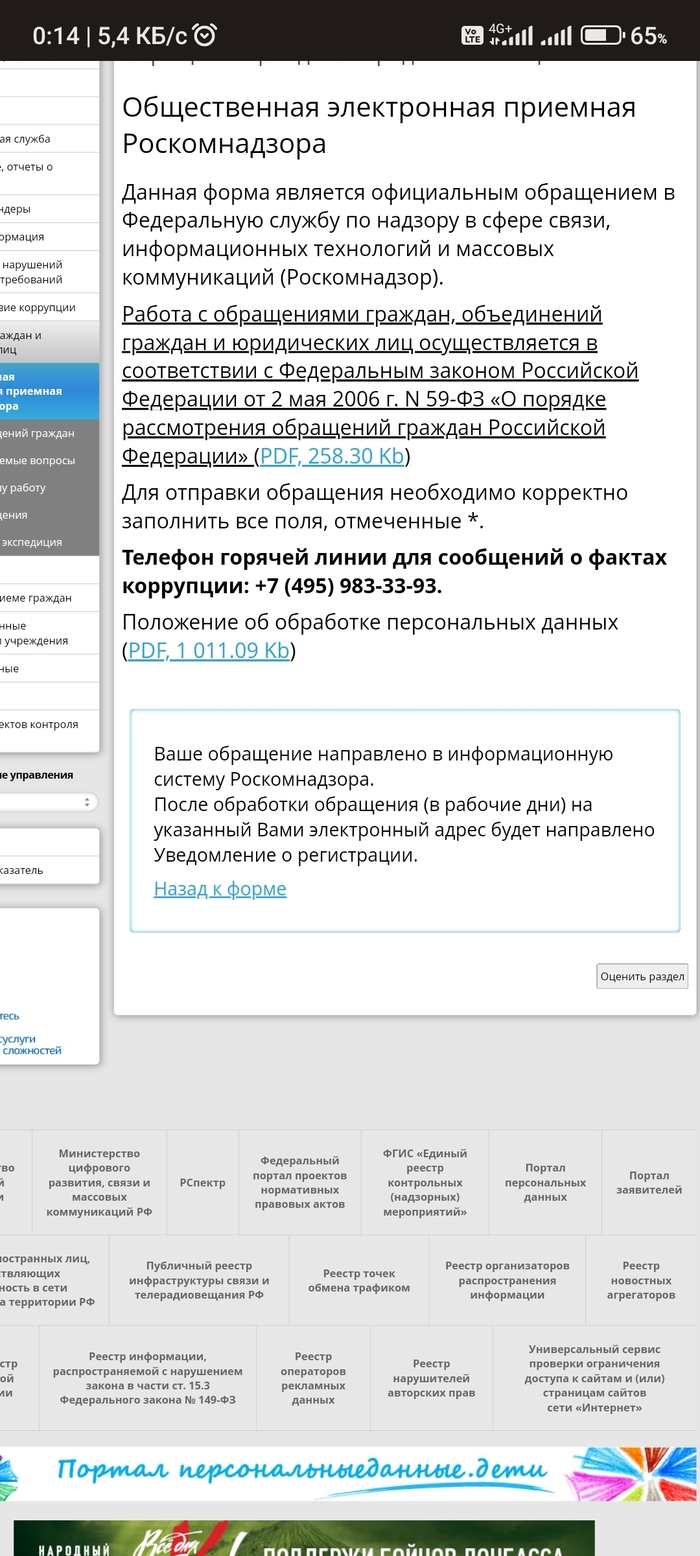This screenshot has width=700, height=1556.
Task: Open the 'Реестр нарушителей авторских прав' link
Action: coord(431,1378)
